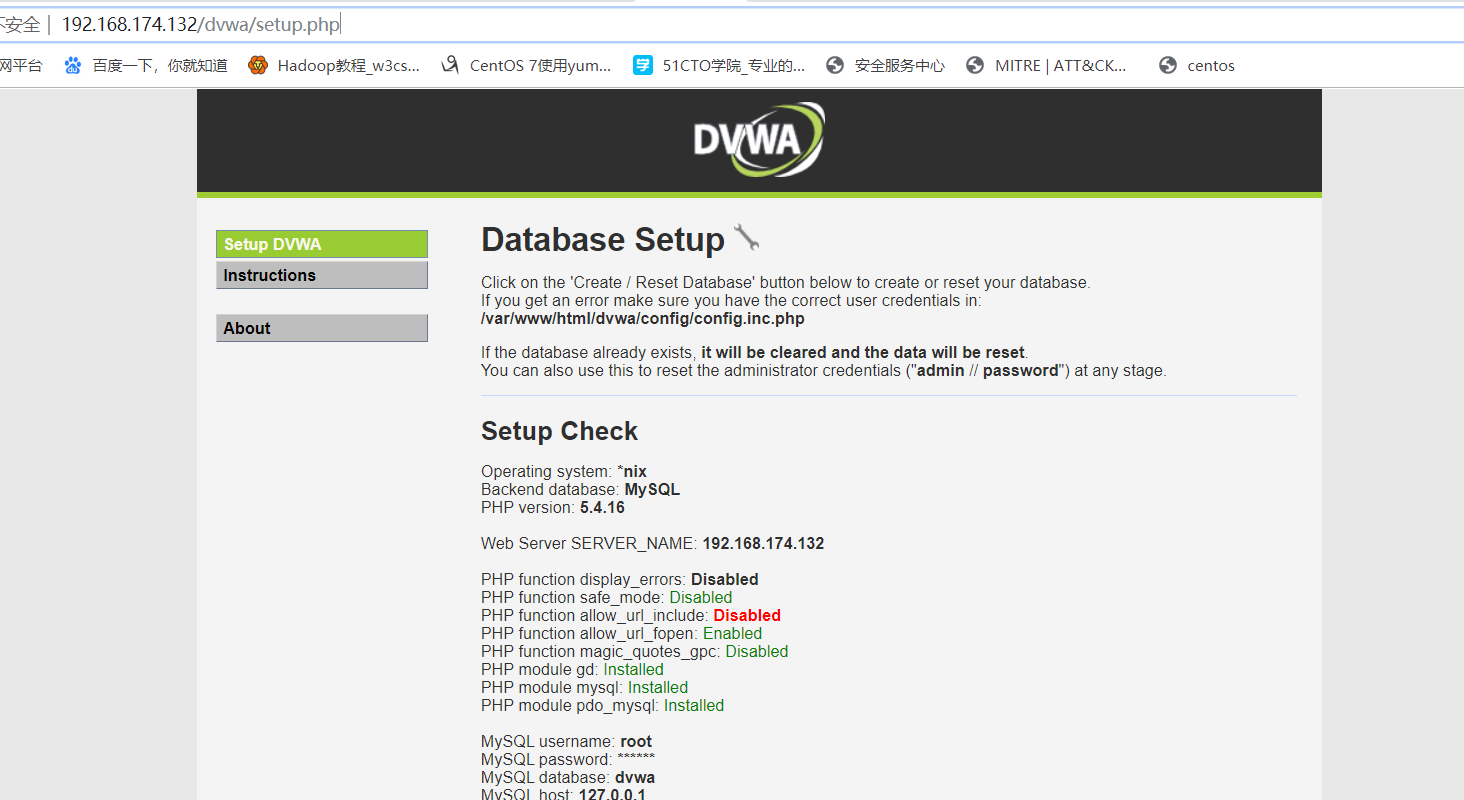Click the globe icon beside centos bookmark
The image size is (1464, 800).
[1166, 64]
